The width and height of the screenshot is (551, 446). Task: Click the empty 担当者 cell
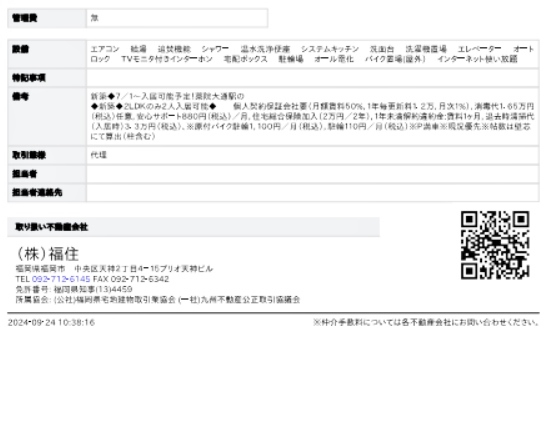pyautogui.click(x=312, y=174)
